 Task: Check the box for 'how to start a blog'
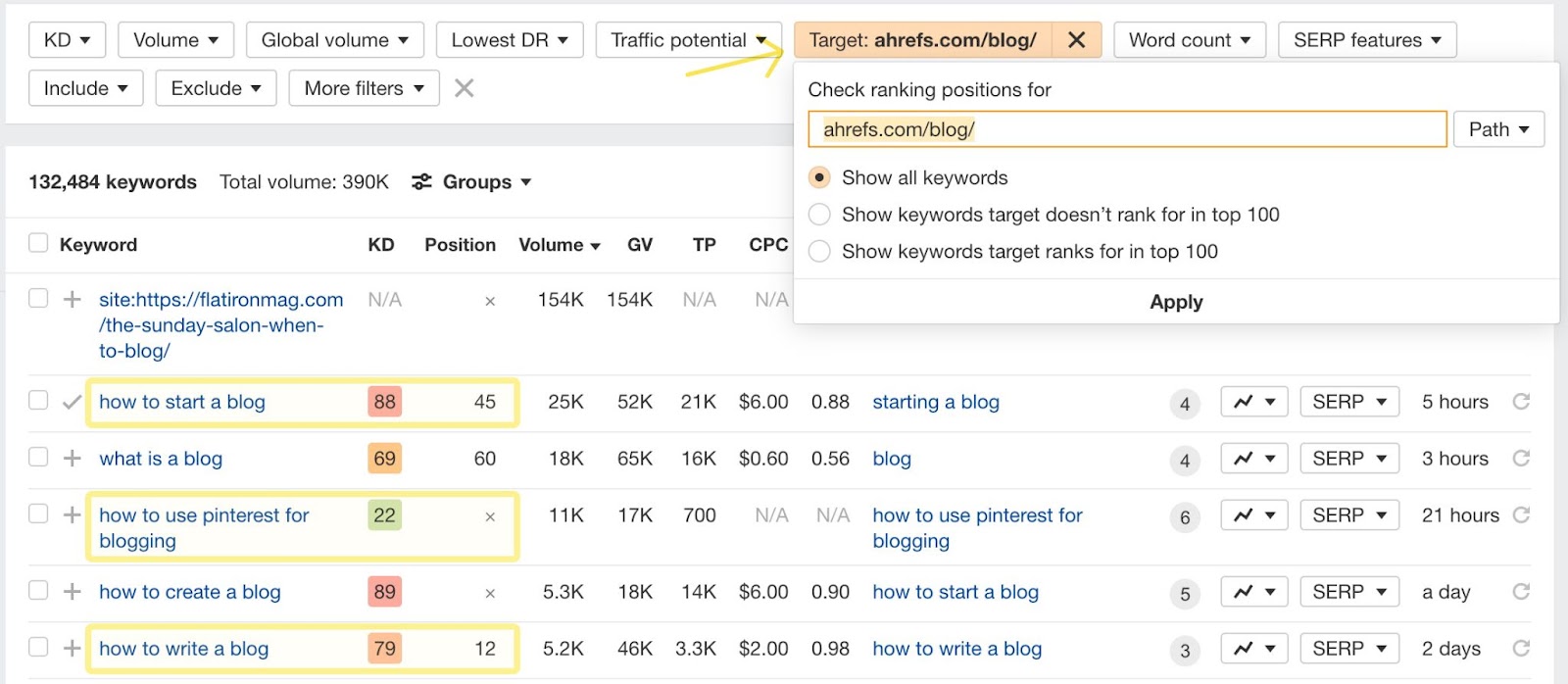38,400
